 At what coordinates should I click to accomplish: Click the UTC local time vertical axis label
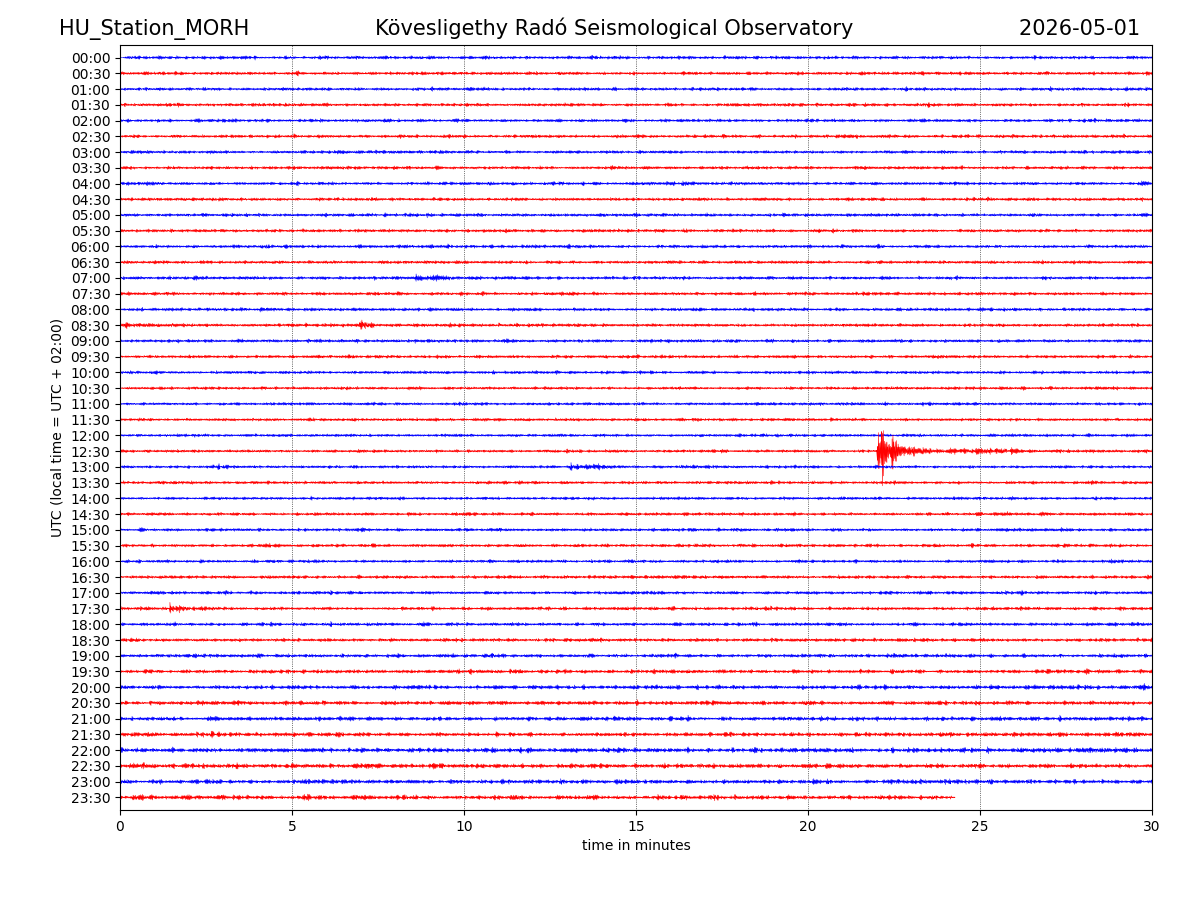(x=58, y=428)
